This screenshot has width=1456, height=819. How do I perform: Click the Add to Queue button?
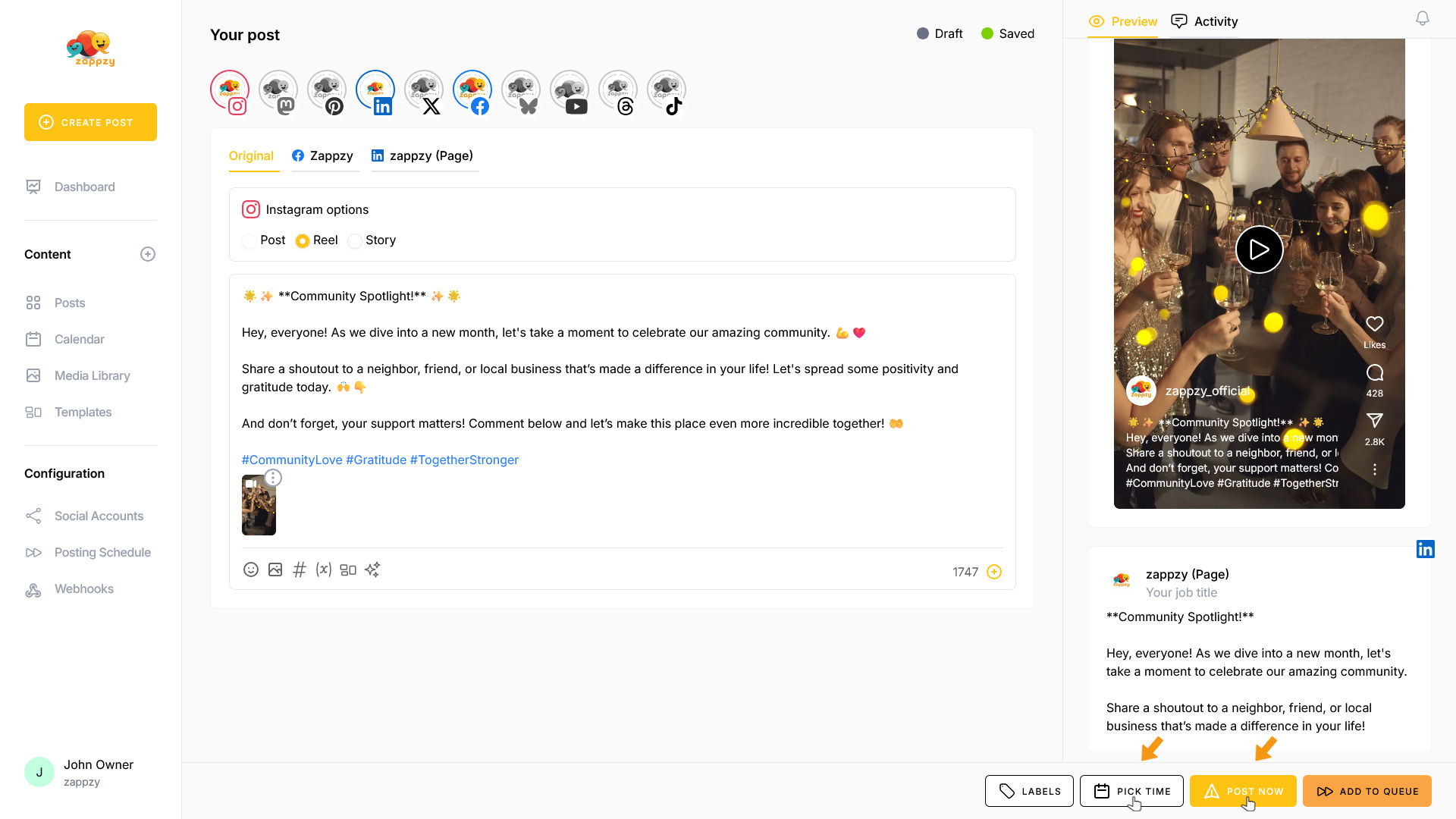coord(1367,791)
